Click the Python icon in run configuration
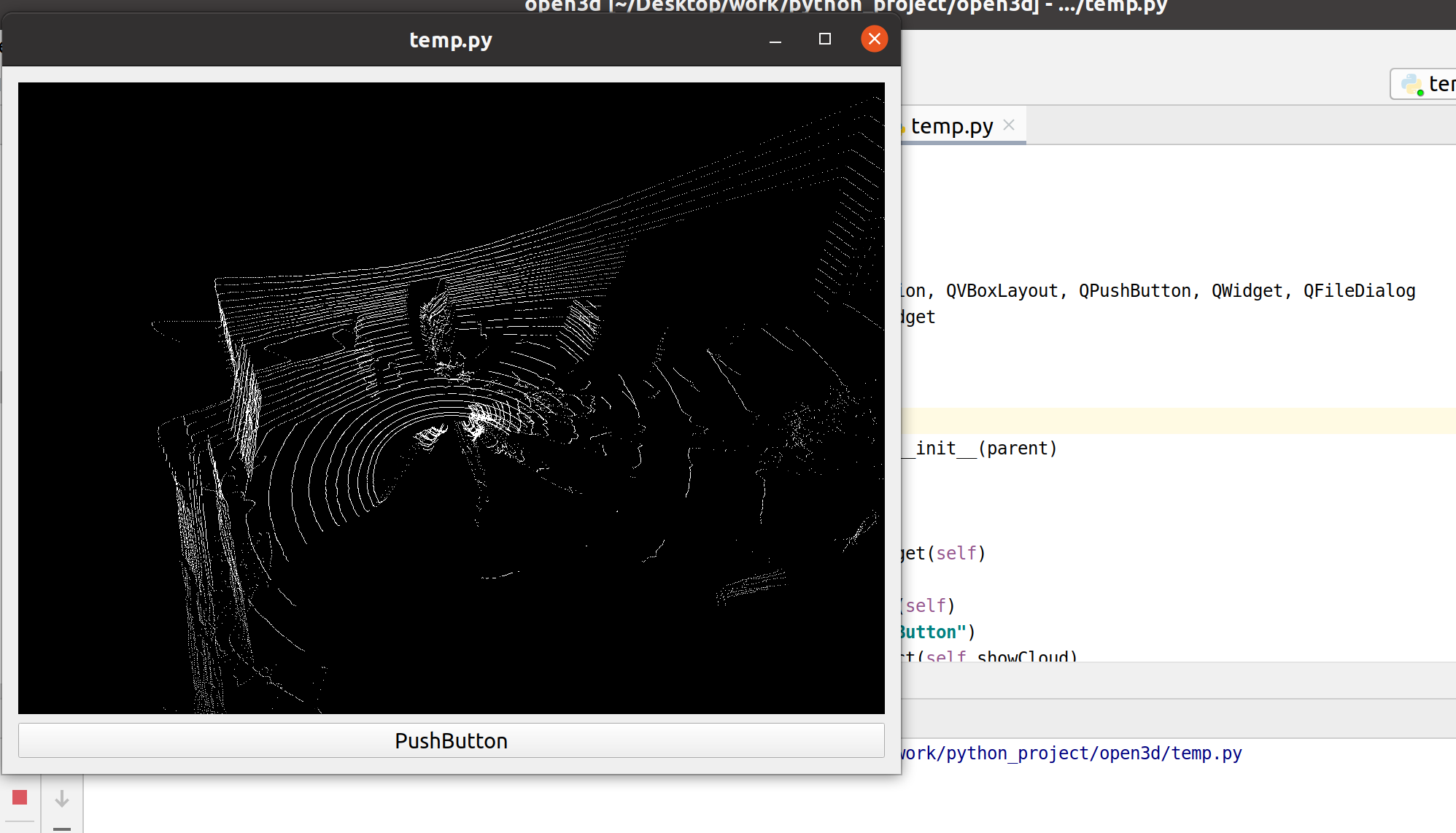The width and height of the screenshot is (1456, 833). tap(1412, 84)
